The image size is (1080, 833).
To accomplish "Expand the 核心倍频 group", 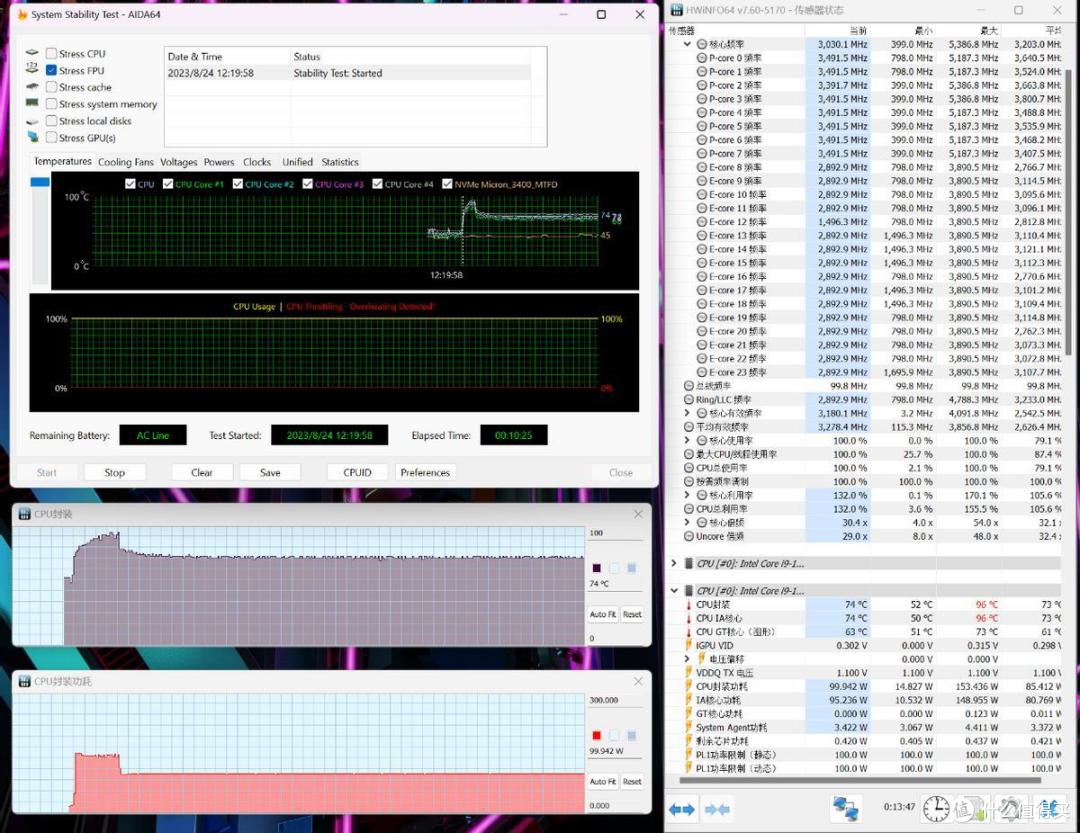I will (687, 522).
